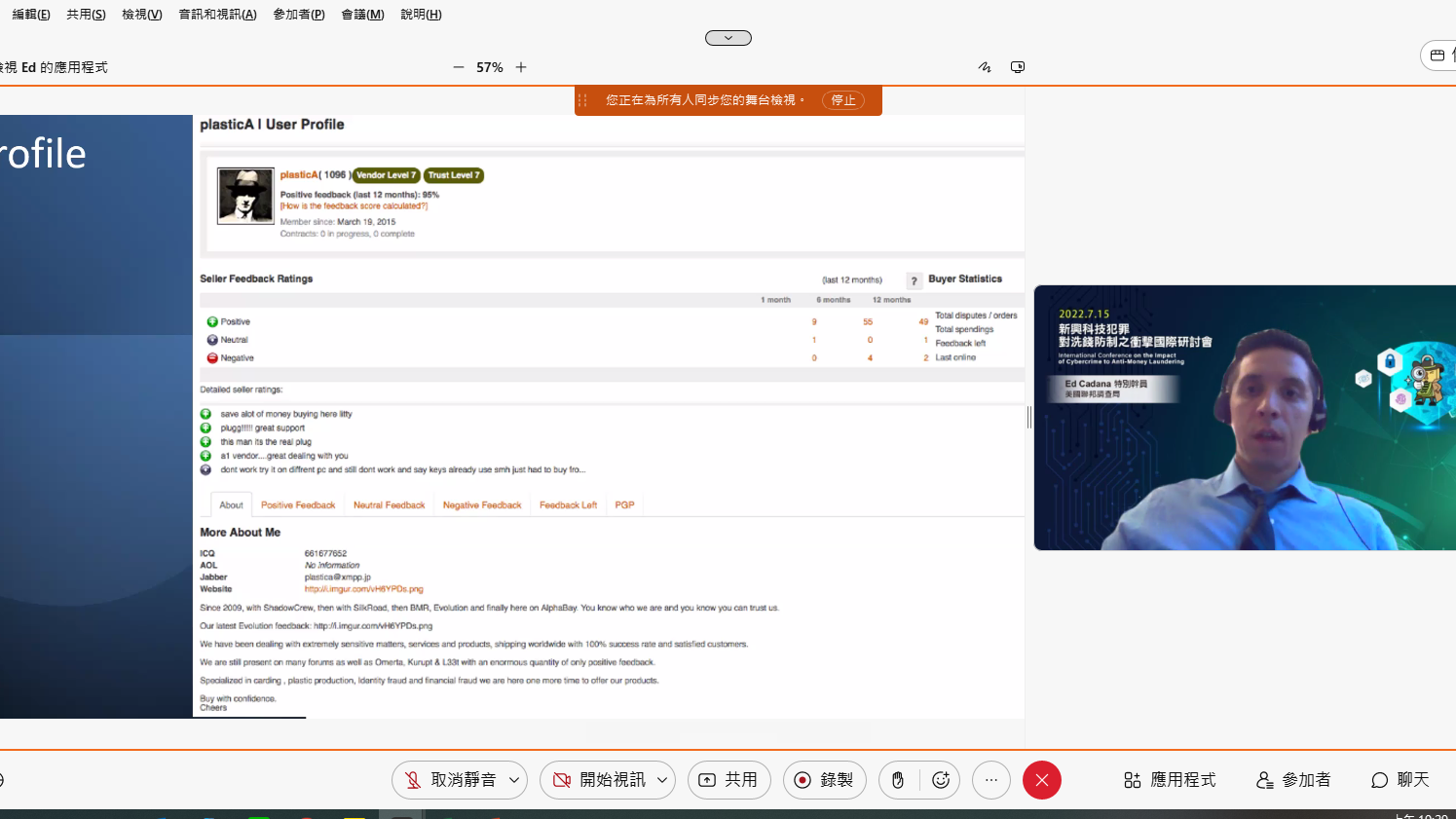Image resolution: width=1456 pixels, height=819 pixels.
Task: Open the 聊天 chat panel
Action: [x=1400, y=780]
